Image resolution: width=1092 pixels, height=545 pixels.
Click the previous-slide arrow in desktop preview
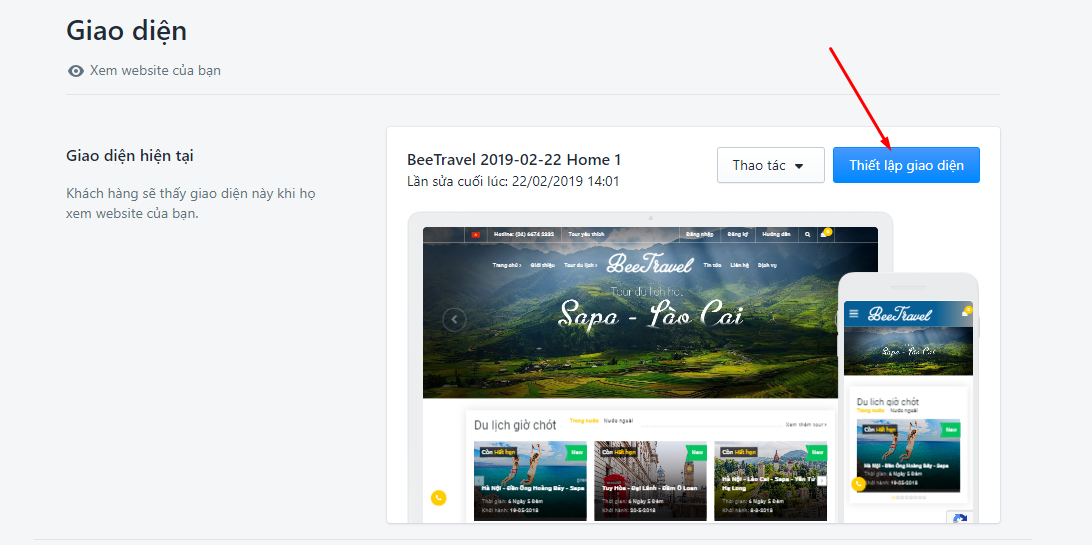(455, 319)
